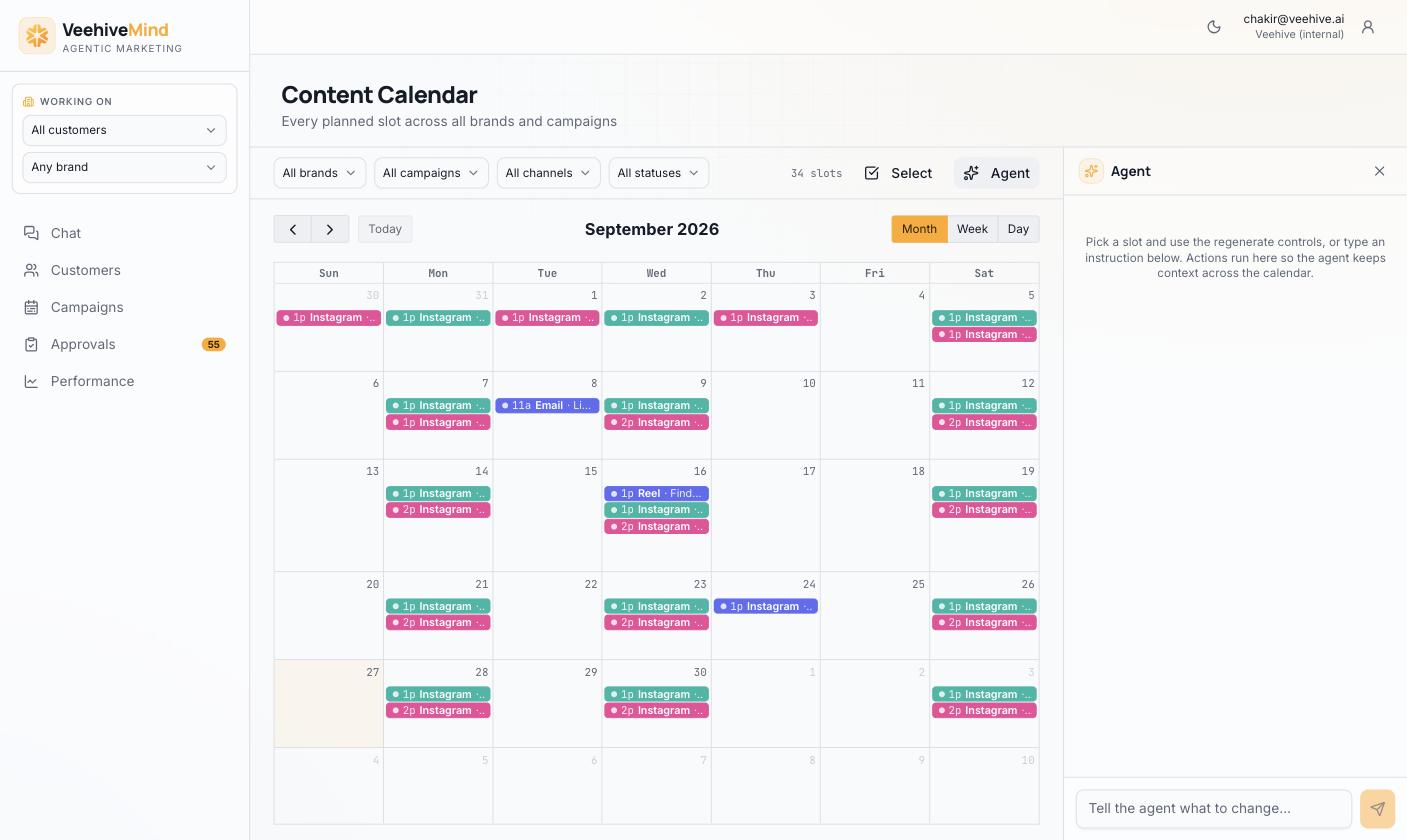
Task: Open the user profile icon
Action: pyautogui.click(x=1368, y=27)
